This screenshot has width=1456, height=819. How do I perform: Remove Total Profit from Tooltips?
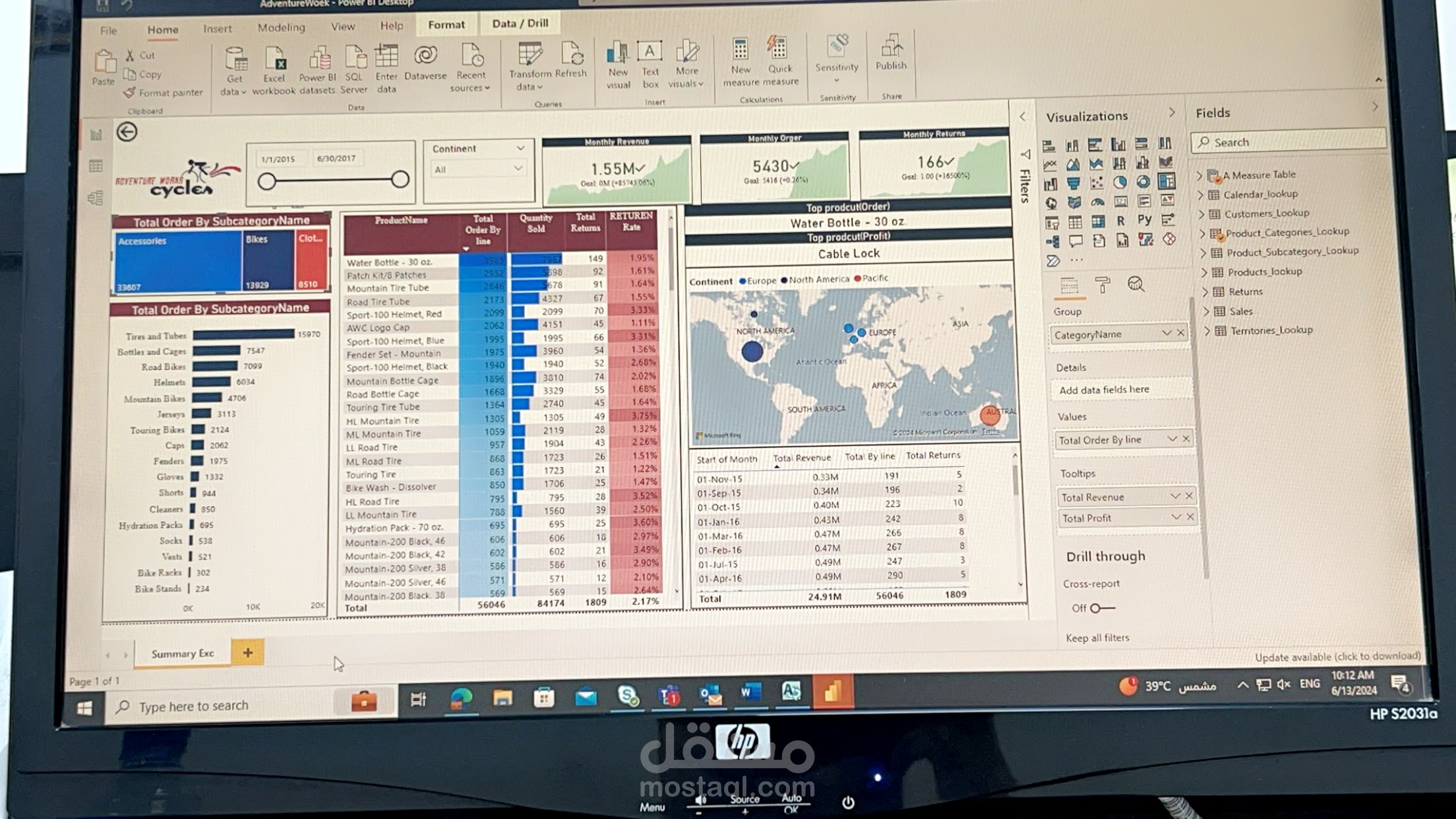[x=1190, y=516]
